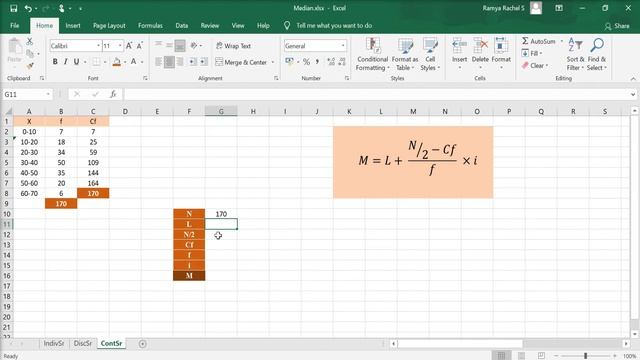
Task: Toggle Align Right
Action: 180,62
